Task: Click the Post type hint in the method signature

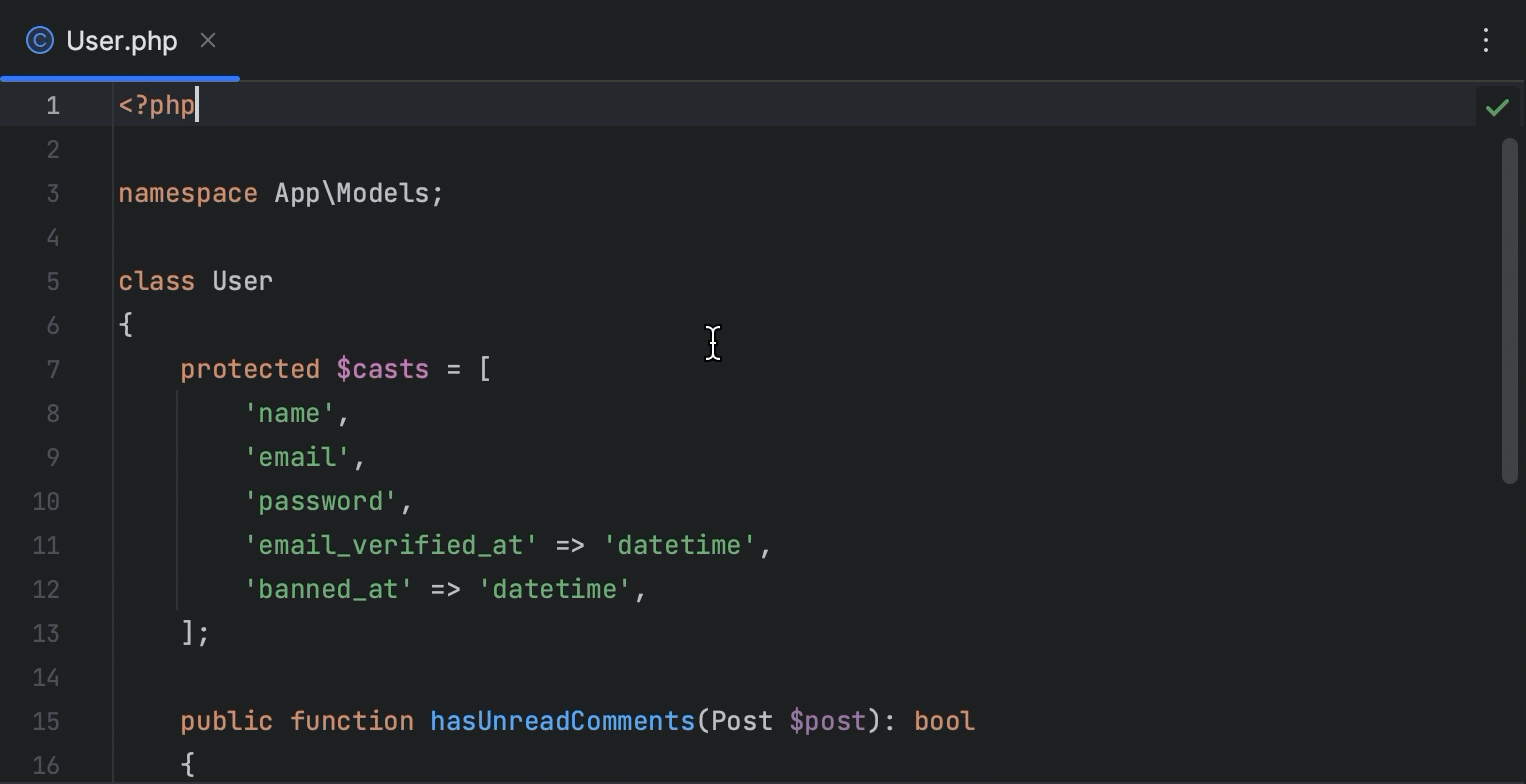Action: tap(739, 720)
